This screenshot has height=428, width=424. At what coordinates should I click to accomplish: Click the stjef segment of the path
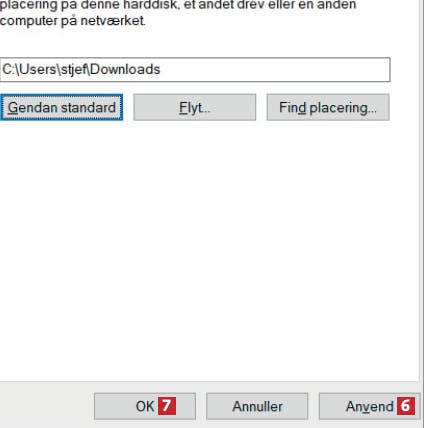coord(73,70)
